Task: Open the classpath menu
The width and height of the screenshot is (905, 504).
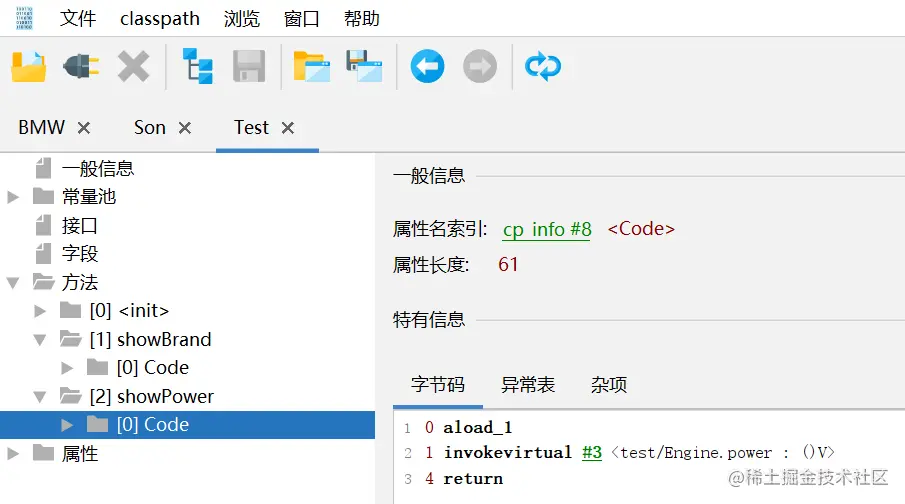Action: (x=160, y=18)
